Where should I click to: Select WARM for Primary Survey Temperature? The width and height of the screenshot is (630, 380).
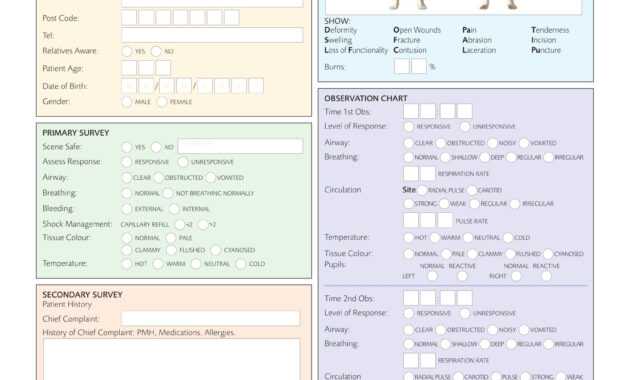tap(158, 264)
